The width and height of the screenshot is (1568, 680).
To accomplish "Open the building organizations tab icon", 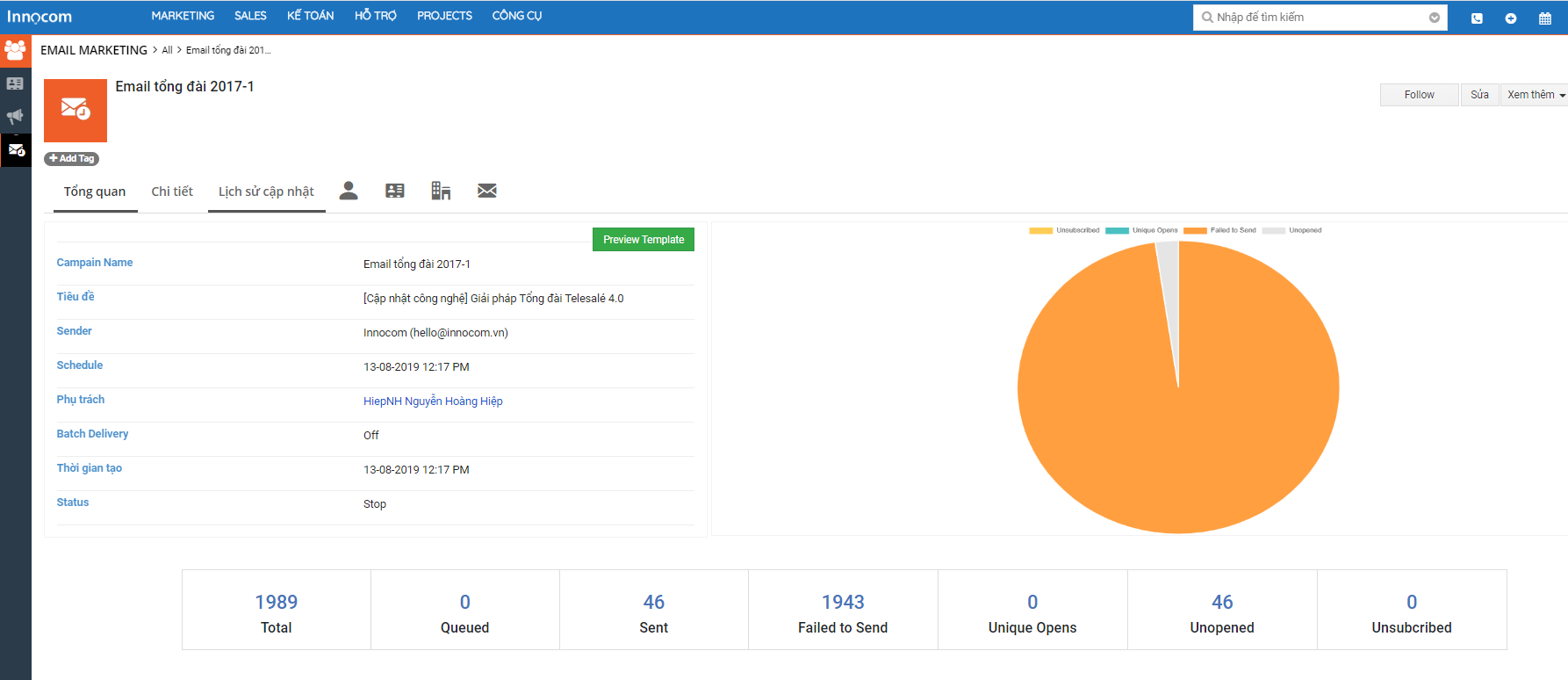I will pyautogui.click(x=441, y=191).
